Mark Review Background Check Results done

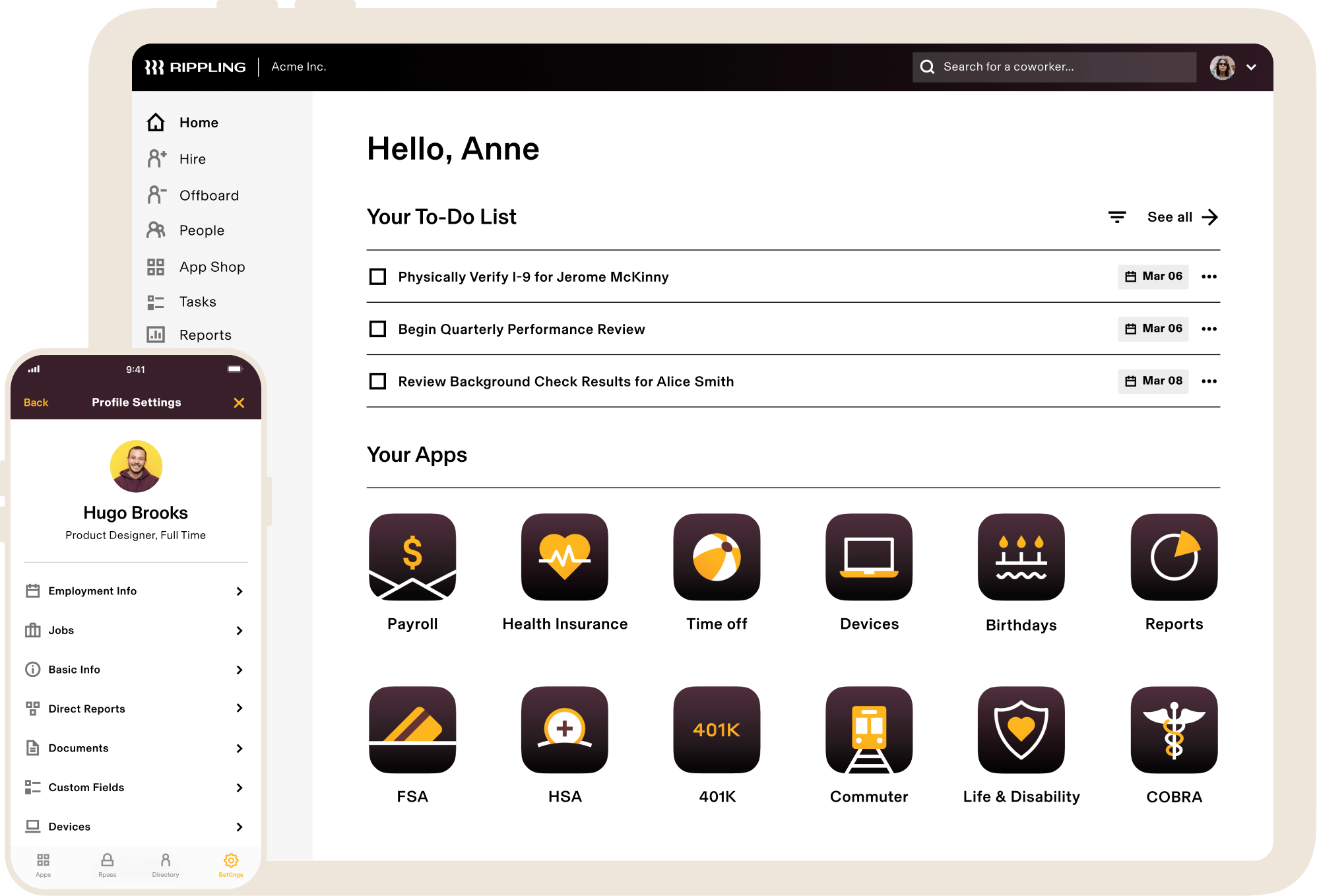tap(377, 381)
